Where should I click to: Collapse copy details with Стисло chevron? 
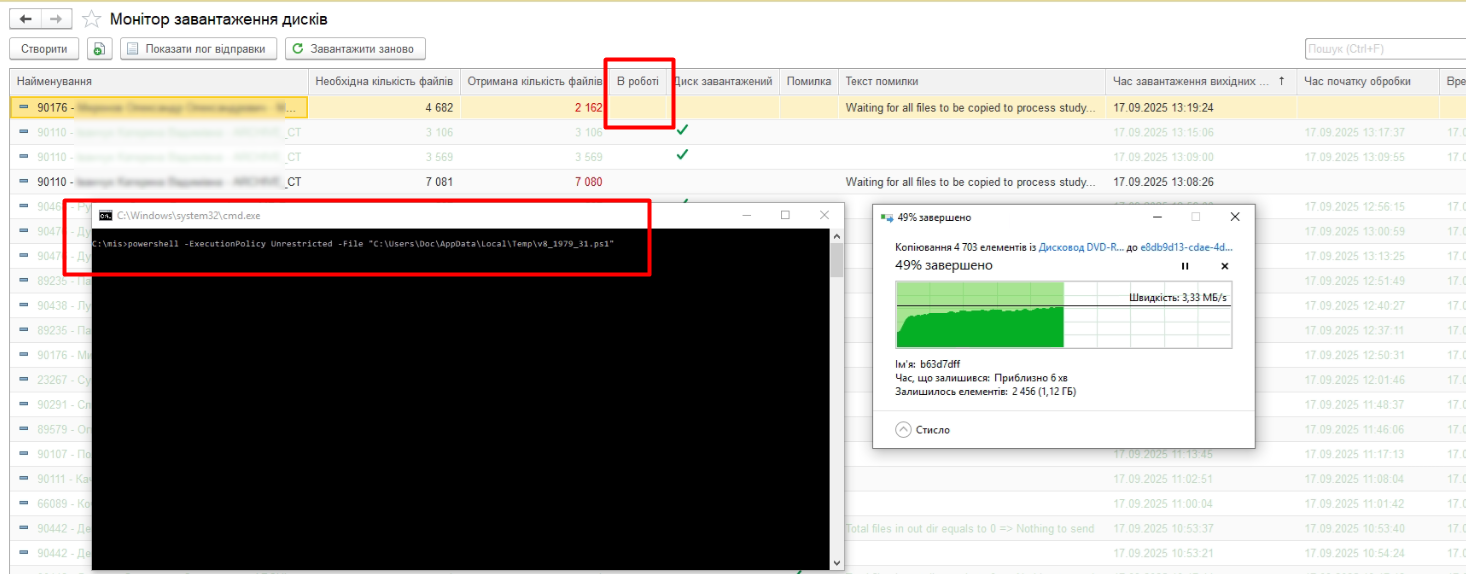903,430
